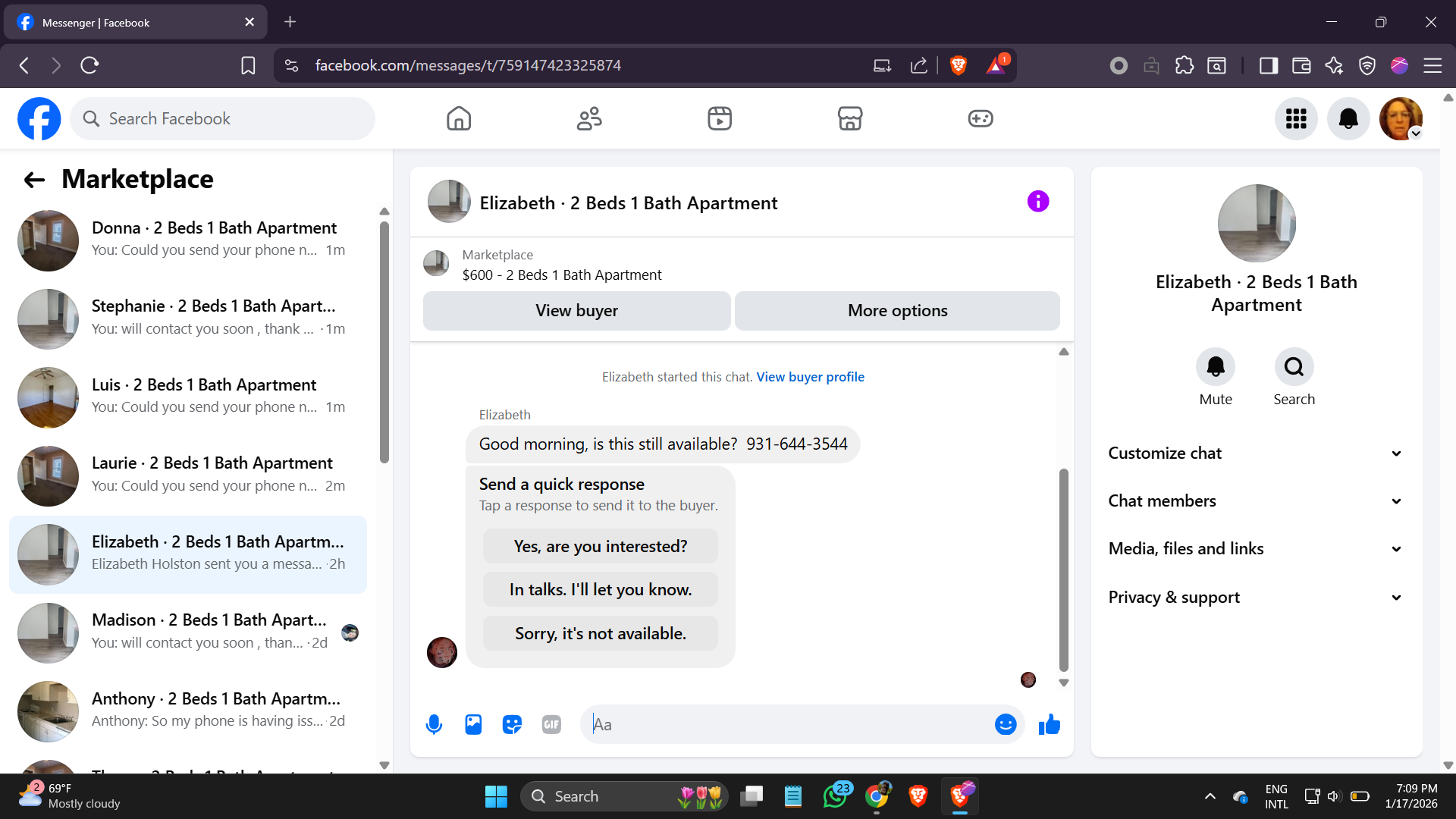Click the voice clip microphone icon
The height and width of the screenshot is (819, 1456).
pyautogui.click(x=434, y=724)
